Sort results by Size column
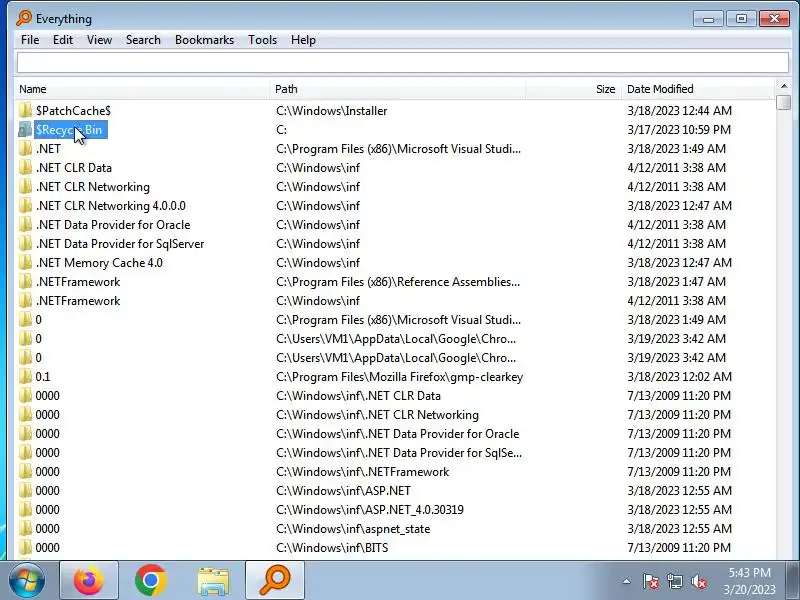This screenshot has width=800, height=600. click(573, 89)
